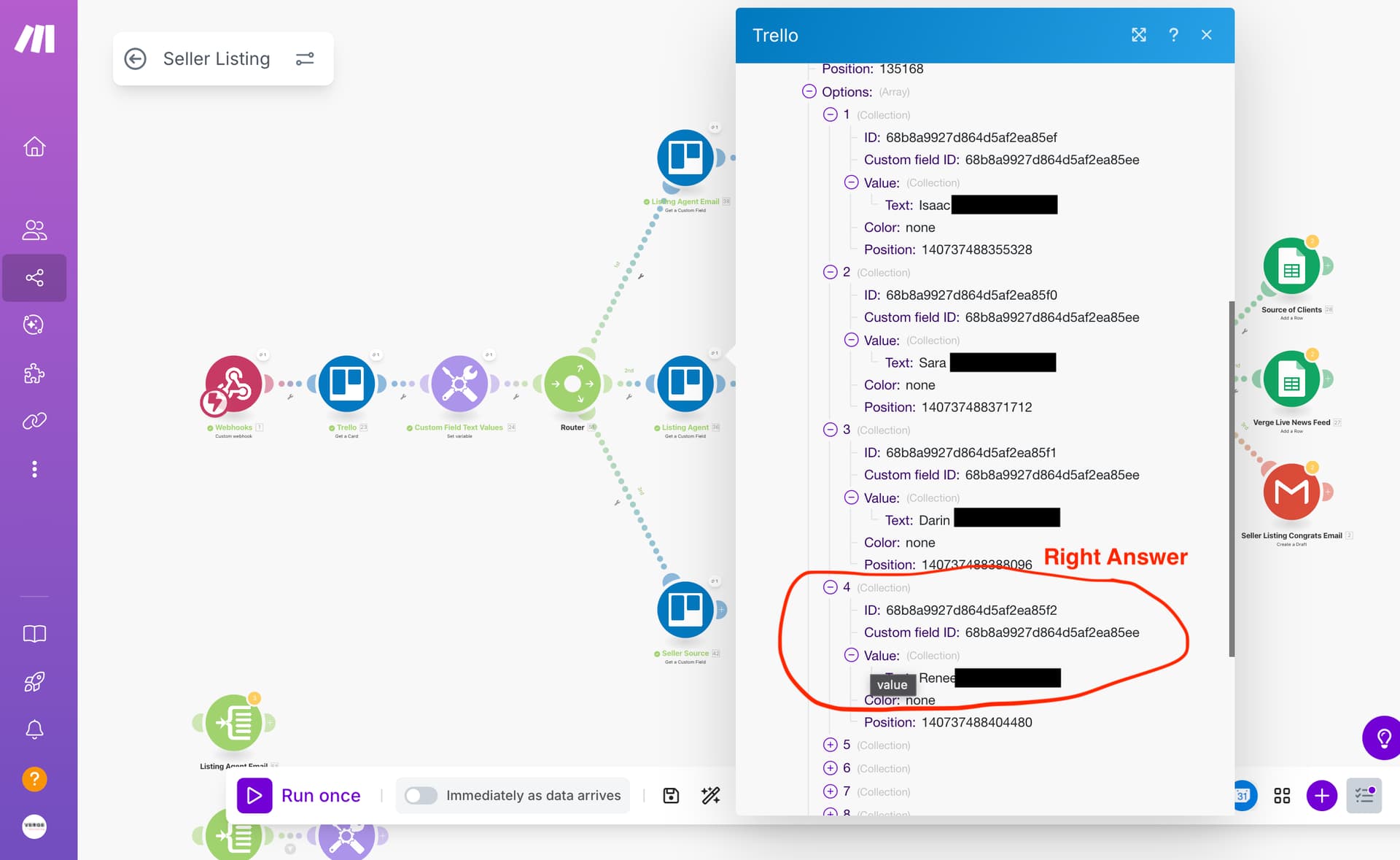Open the user profile avatar

(34, 826)
